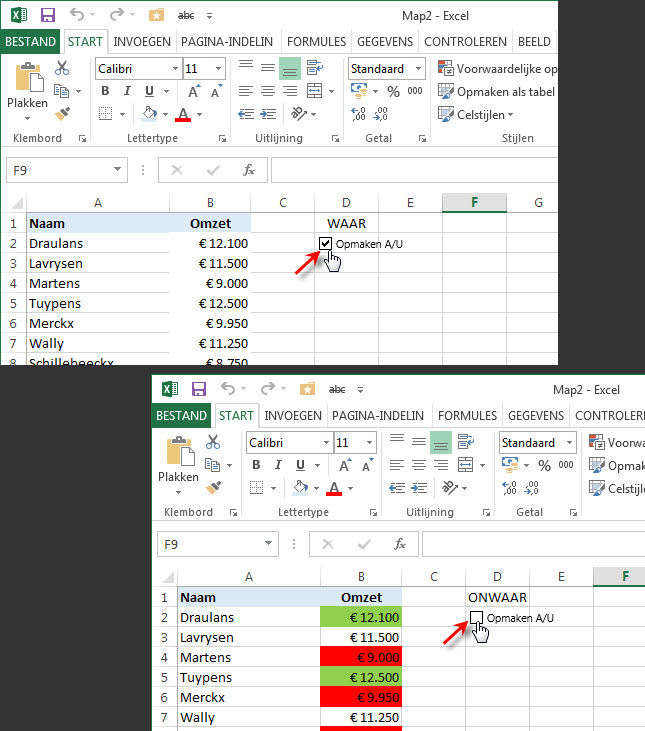645x731 pixels.
Task: Toggle Bold in top window
Action: coord(105,91)
